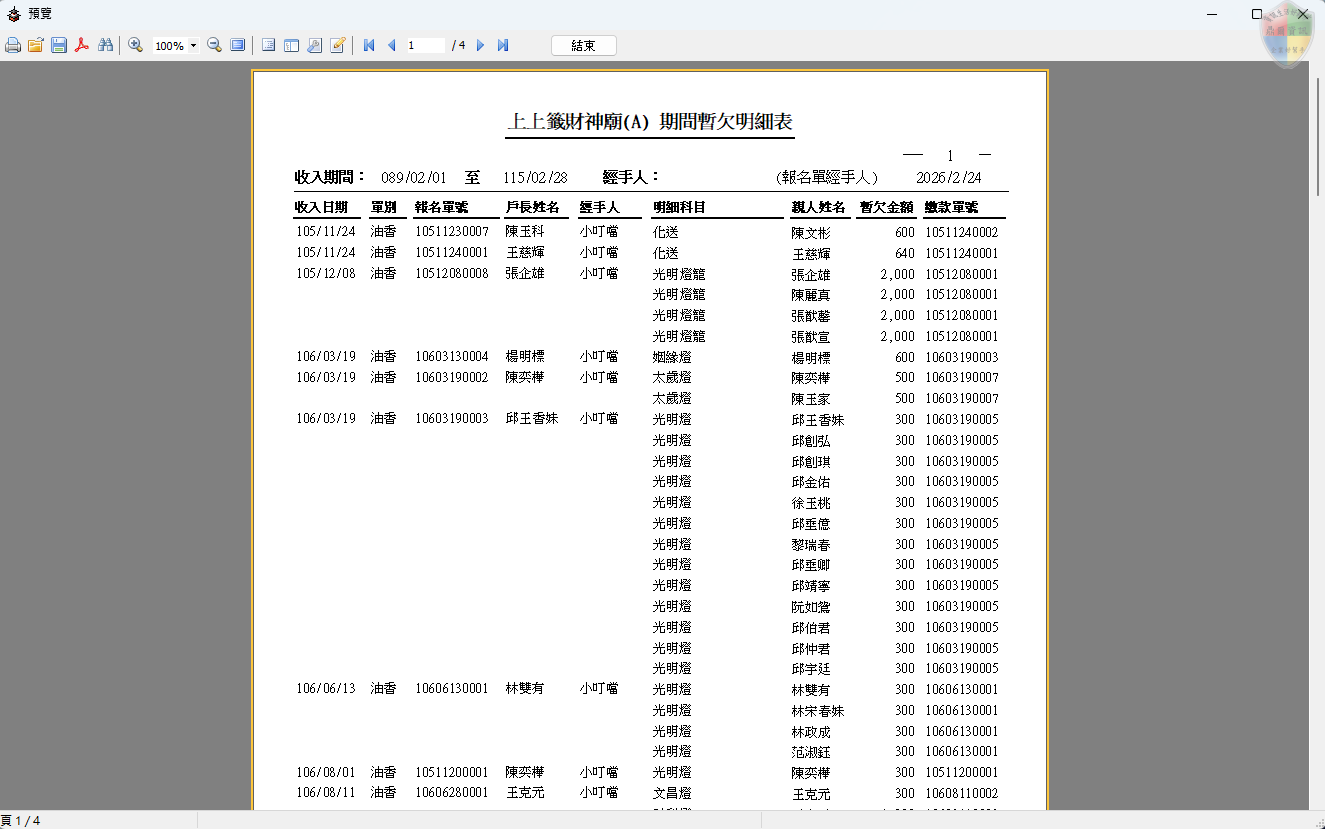Zoom in with the magnifier plus icon
Image resolution: width=1325 pixels, height=829 pixels.
tap(135, 45)
